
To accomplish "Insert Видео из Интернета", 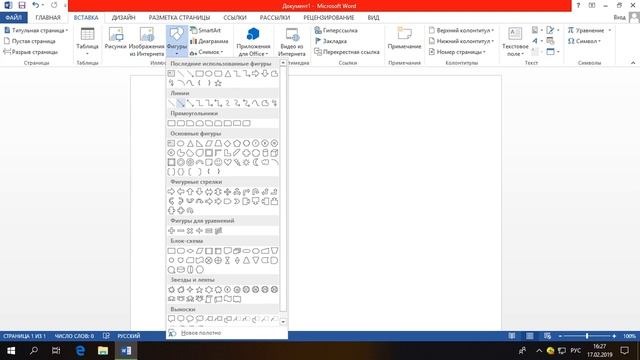I will [x=292, y=42].
